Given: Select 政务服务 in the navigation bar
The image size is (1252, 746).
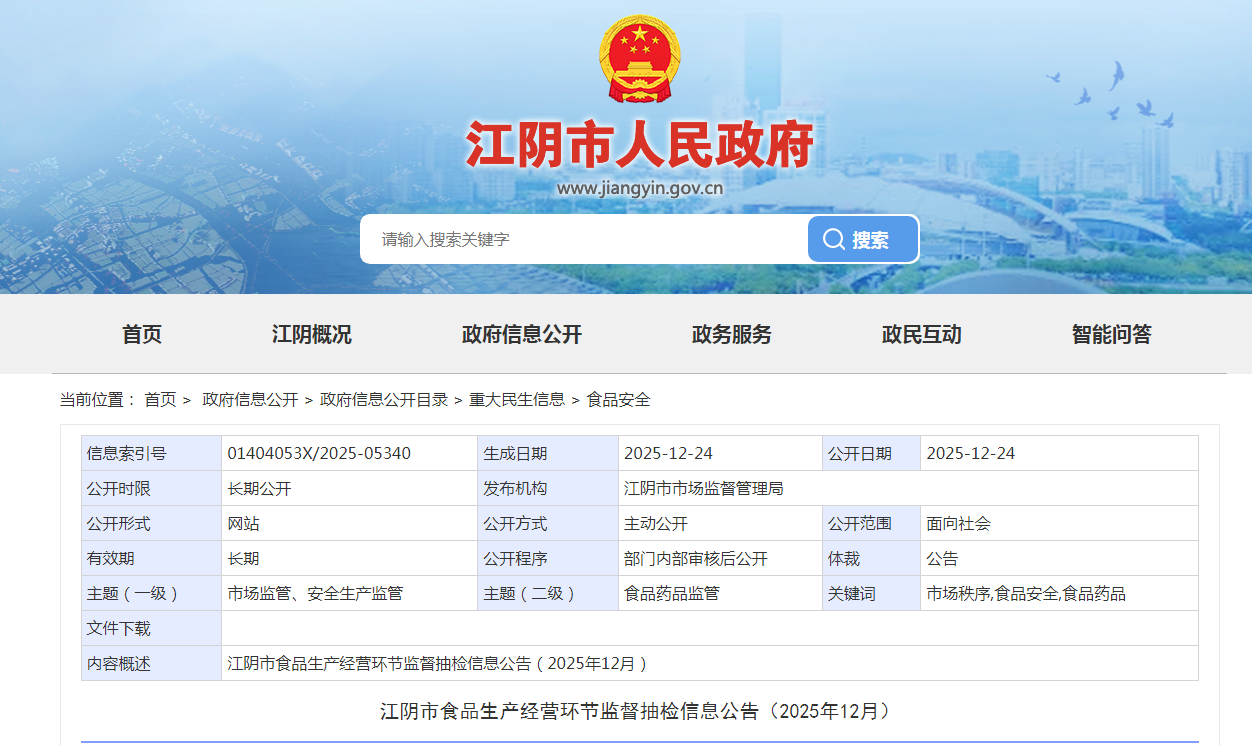Looking at the screenshot, I should point(732,334).
